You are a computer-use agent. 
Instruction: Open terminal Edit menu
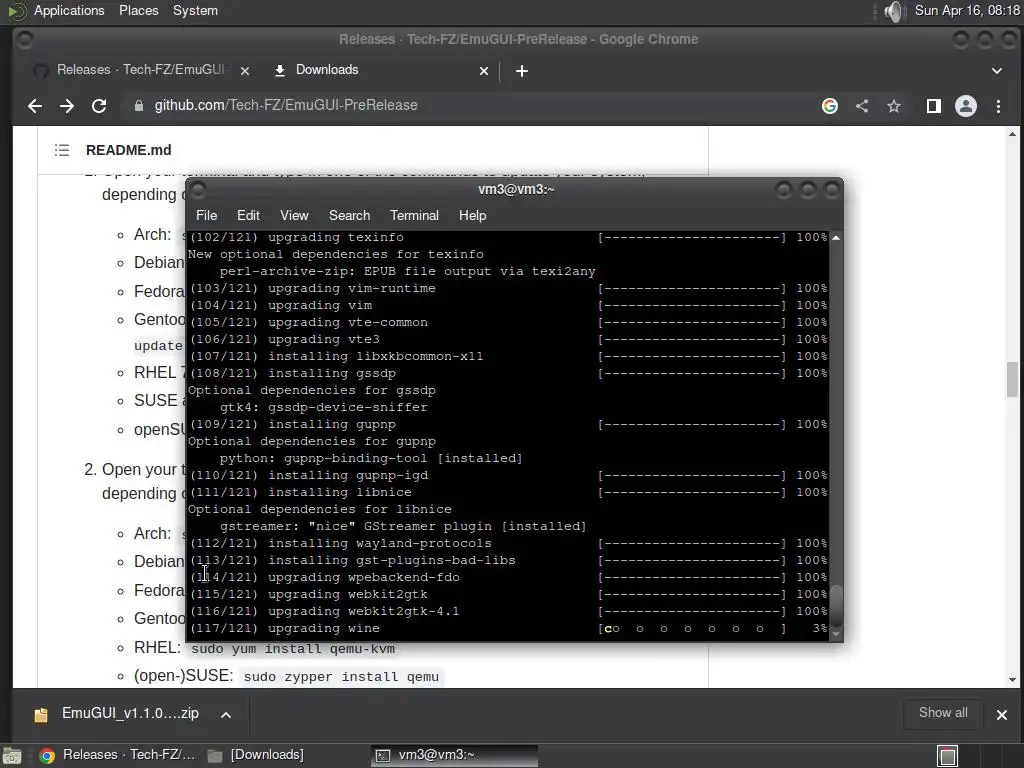point(248,216)
